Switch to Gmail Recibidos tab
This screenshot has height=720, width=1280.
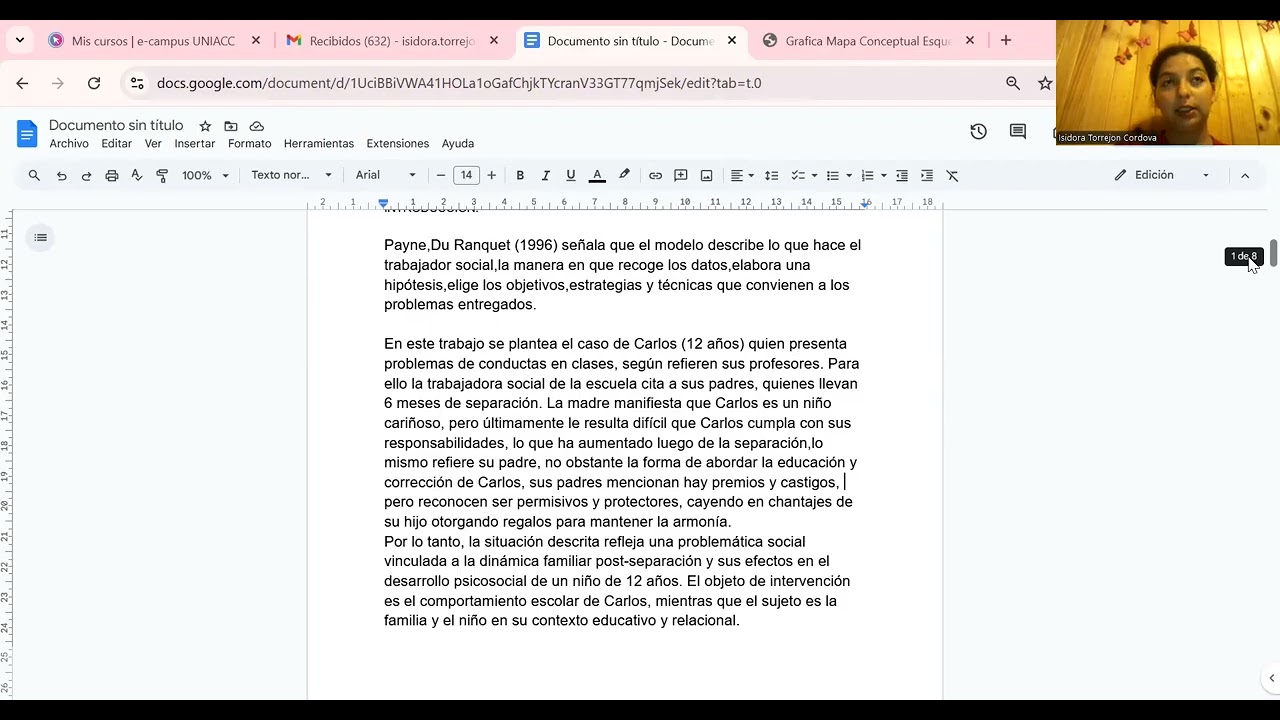(392, 41)
